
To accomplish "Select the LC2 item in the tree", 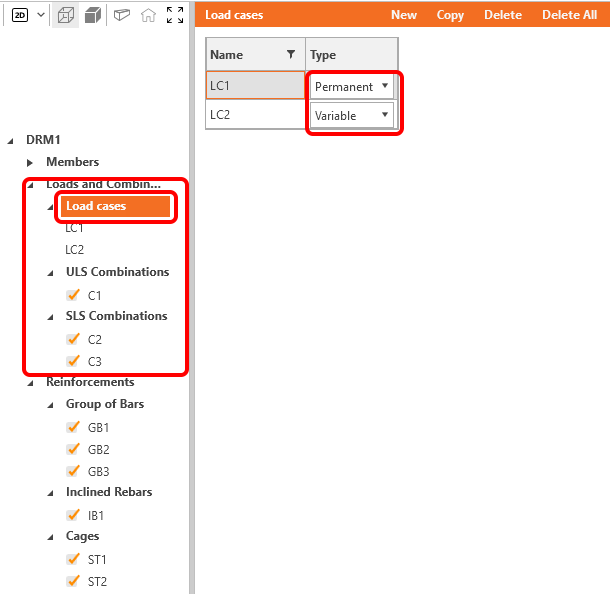I will (x=75, y=249).
